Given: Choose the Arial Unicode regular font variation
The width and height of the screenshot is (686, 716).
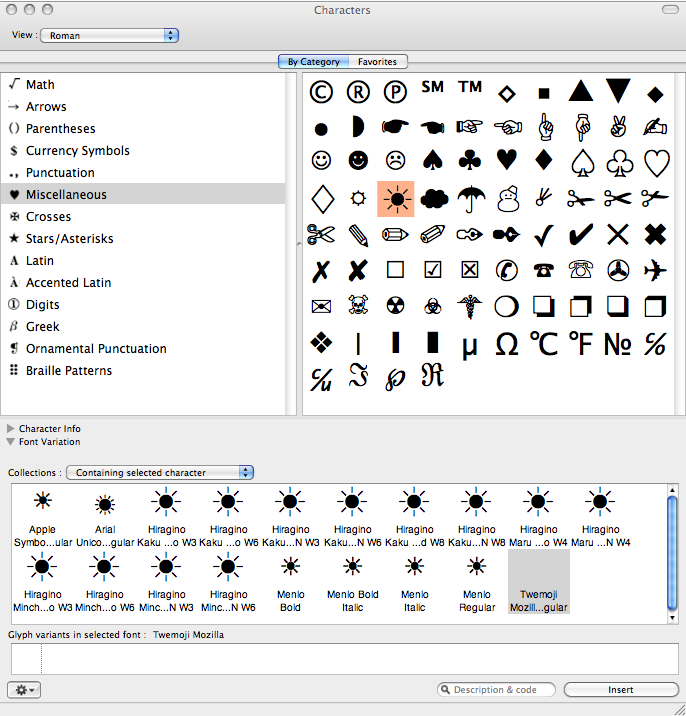Looking at the screenshot, I should point(105,517).
